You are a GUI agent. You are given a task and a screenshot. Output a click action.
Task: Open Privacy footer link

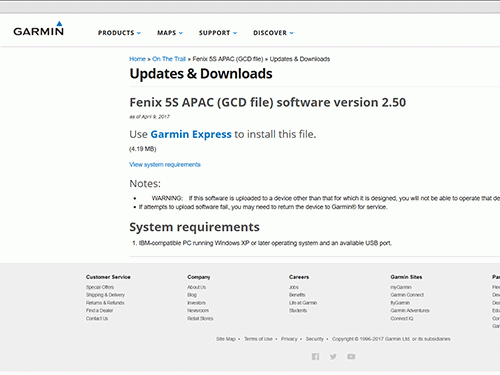pyautogui.click(x=289, y=339)
